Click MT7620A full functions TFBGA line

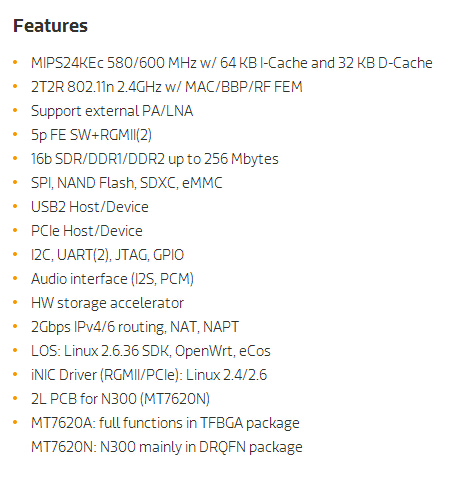(x=165, y=423)
